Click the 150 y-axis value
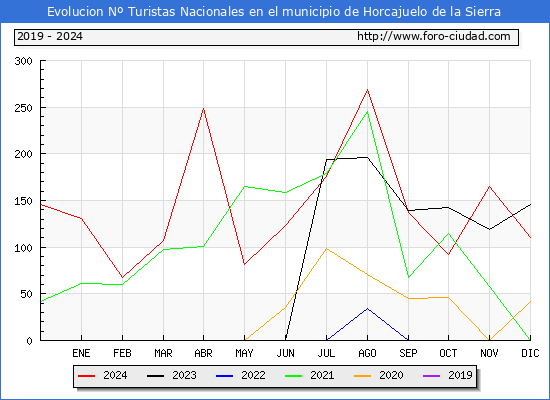Image resolution: width=550 pixels, height=400 pixels. pos(24,201)
